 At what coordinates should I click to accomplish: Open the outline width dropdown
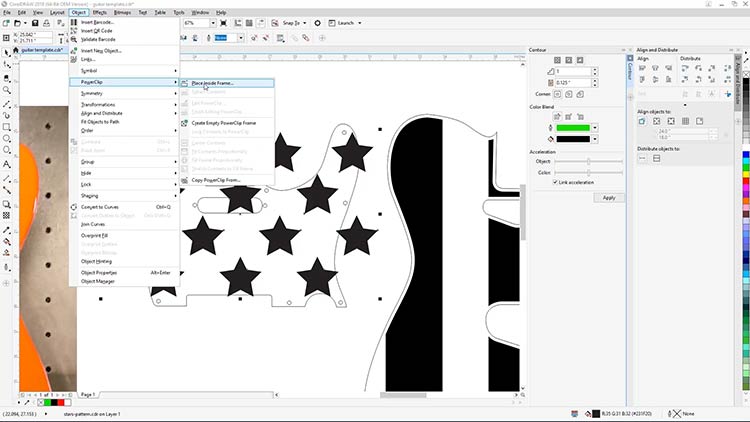(241, 38)
